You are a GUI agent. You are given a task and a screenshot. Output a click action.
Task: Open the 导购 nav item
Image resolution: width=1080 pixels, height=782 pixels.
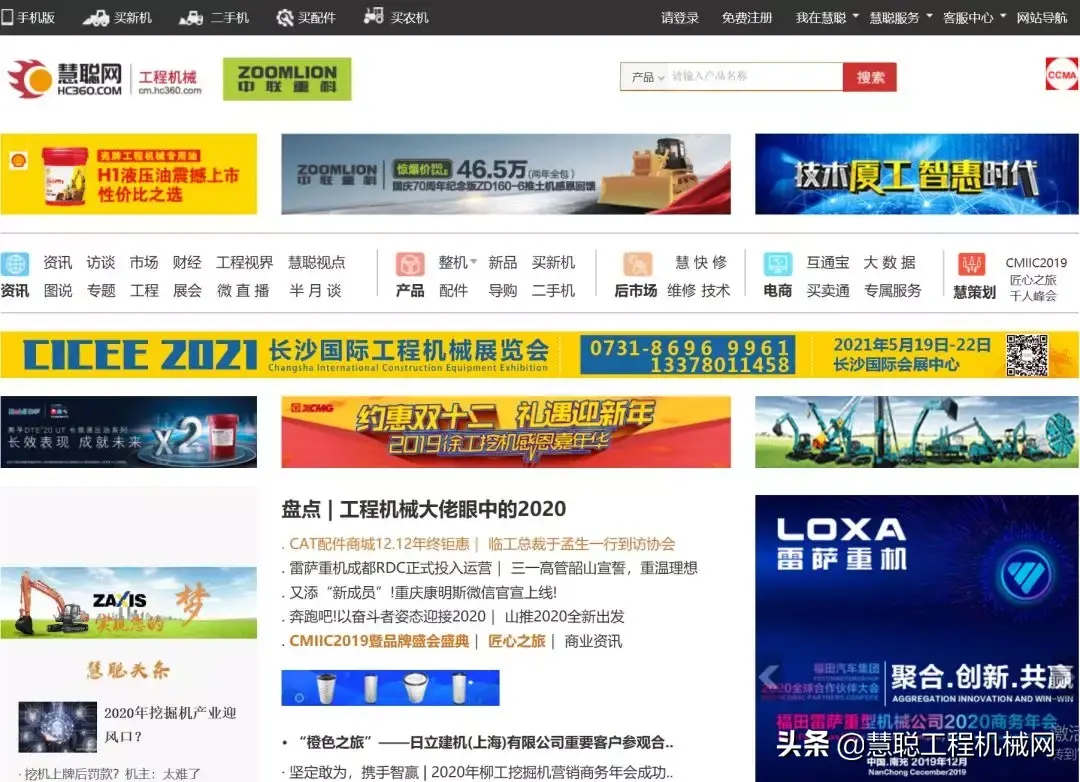(503, 291)
